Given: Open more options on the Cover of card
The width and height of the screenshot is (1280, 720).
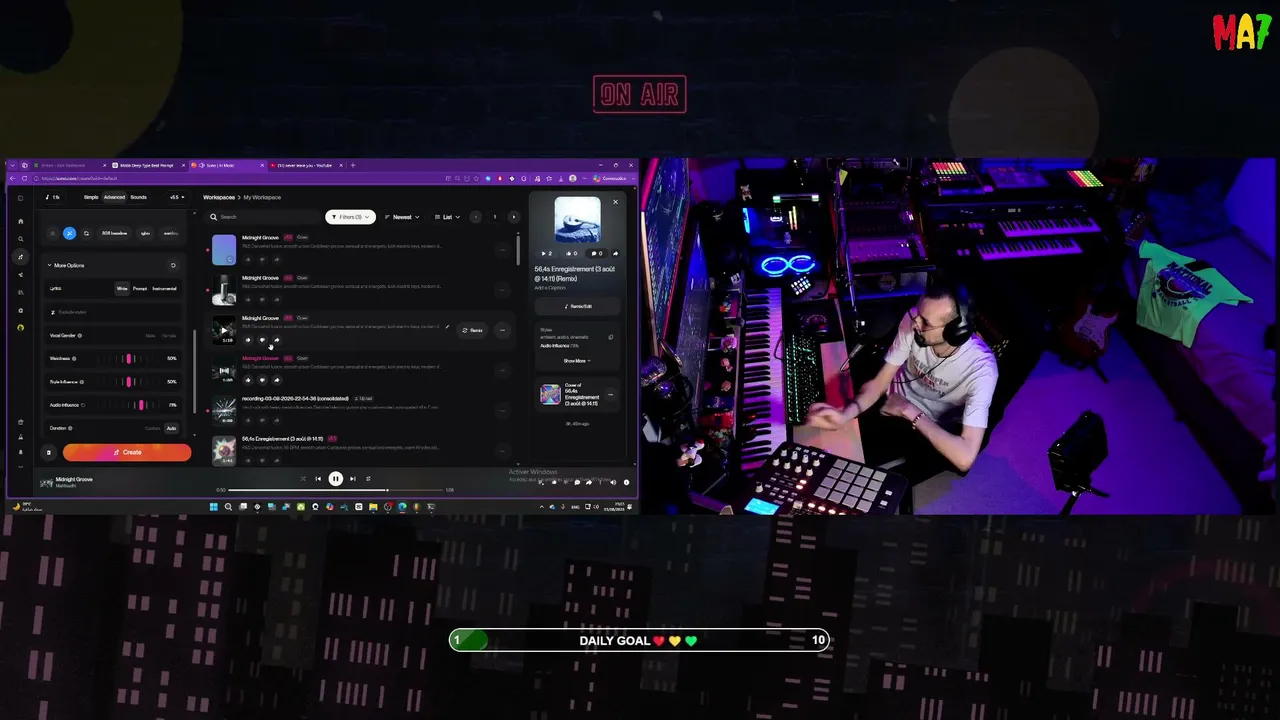Looking at the screenshot, I should (x=610, y=395).
